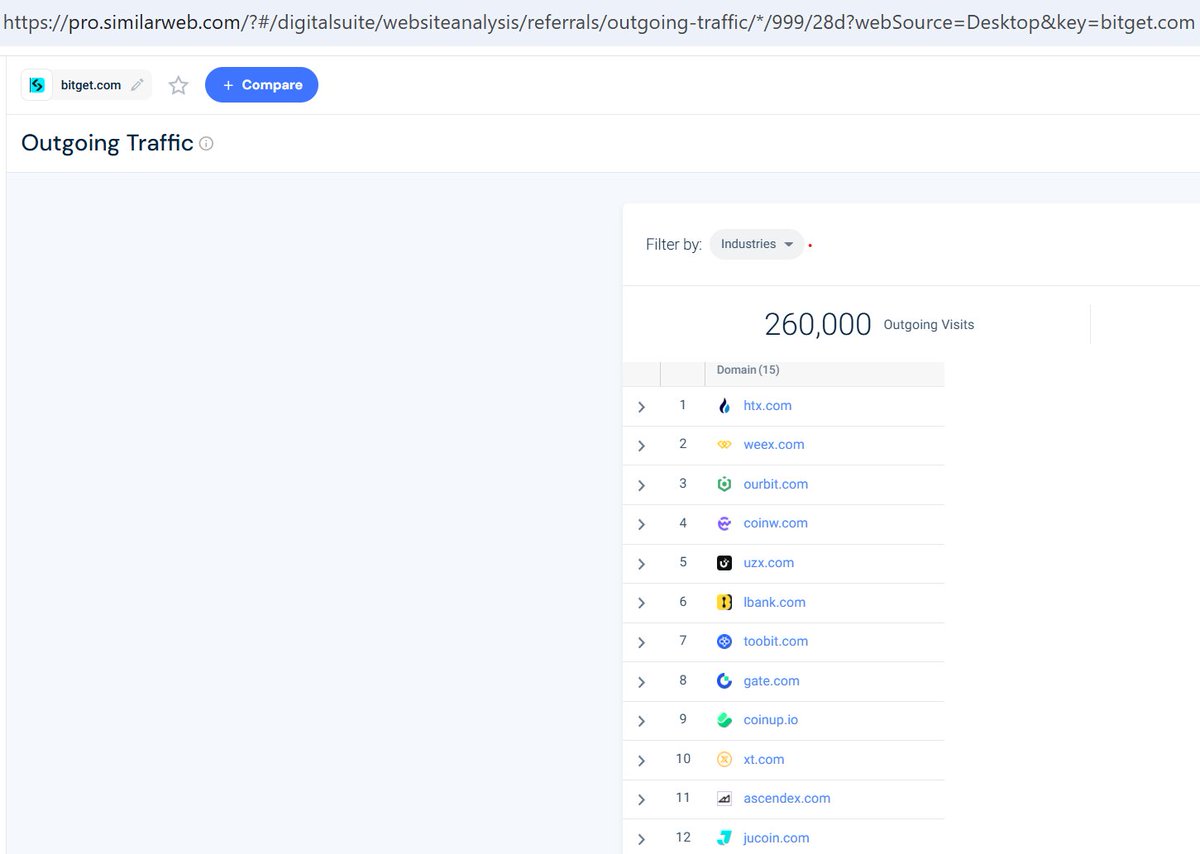Expand the toobit.com row

(x=641, y=642)
